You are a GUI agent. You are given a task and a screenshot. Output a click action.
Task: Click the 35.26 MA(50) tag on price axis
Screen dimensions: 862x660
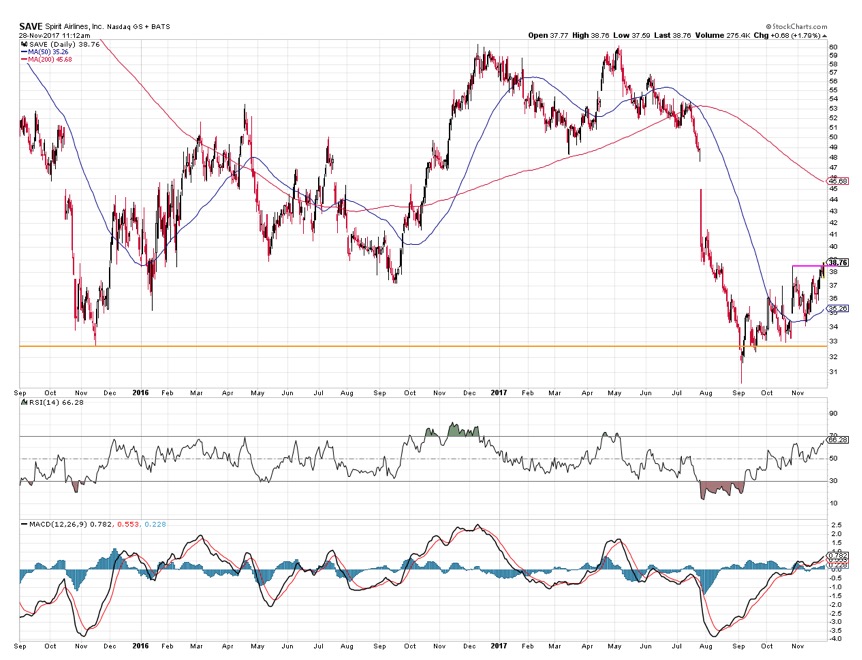point(838,309)
